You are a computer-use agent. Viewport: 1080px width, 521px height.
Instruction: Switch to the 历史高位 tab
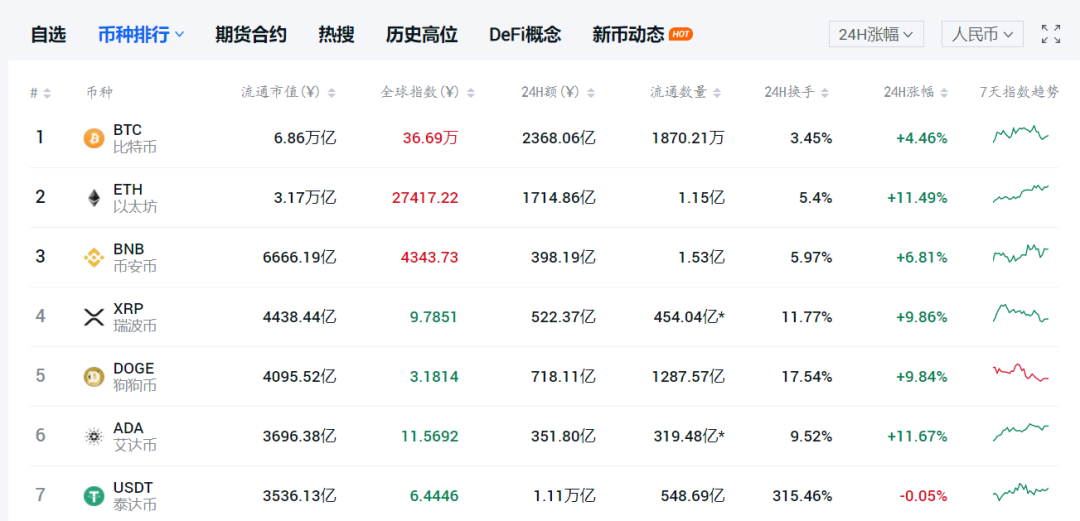pos(422,34)
